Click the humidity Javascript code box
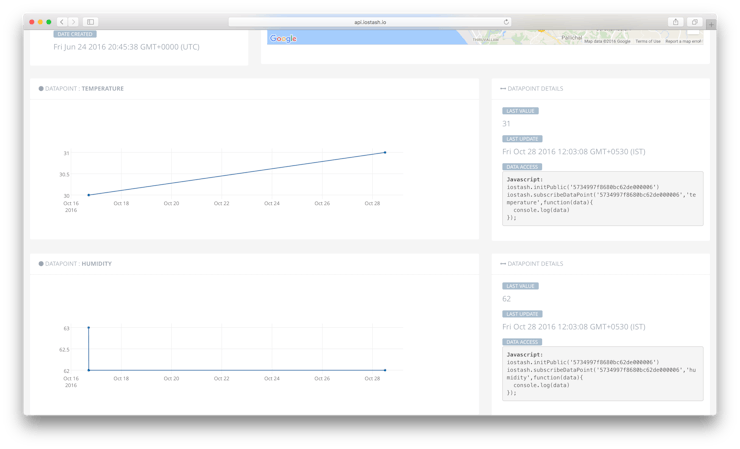 [603, 373]
